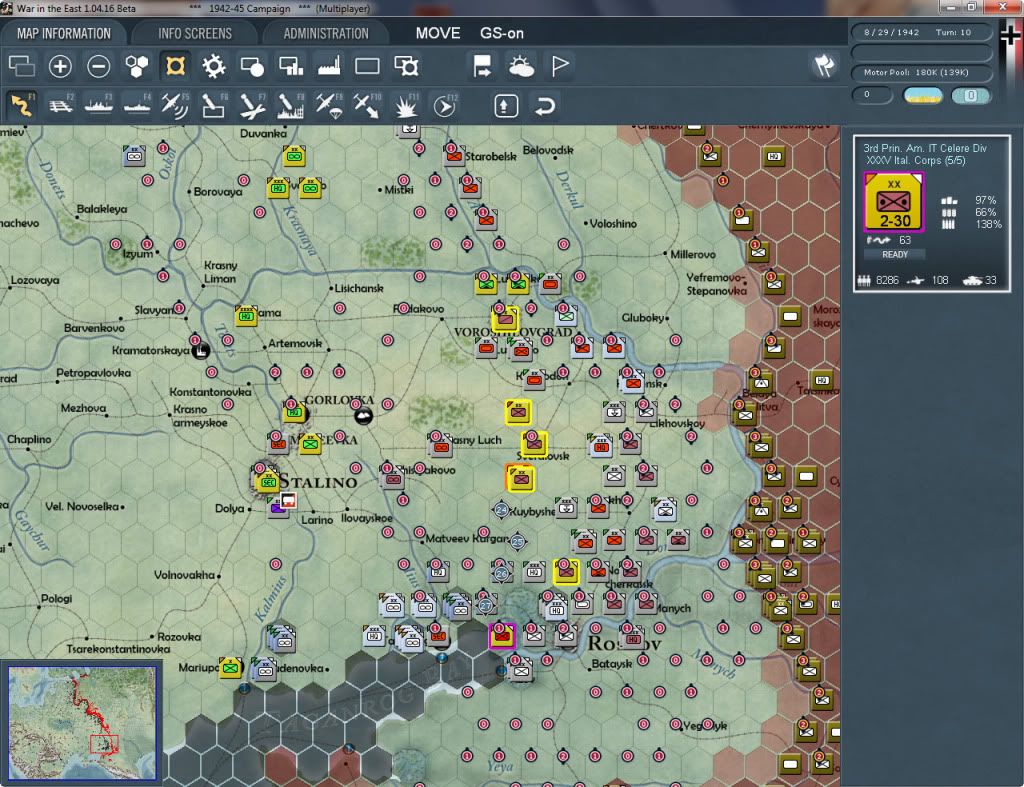Show the weather using sun-cloud icon
This screenshot has height=787, width=1024.
pos(521,66)
